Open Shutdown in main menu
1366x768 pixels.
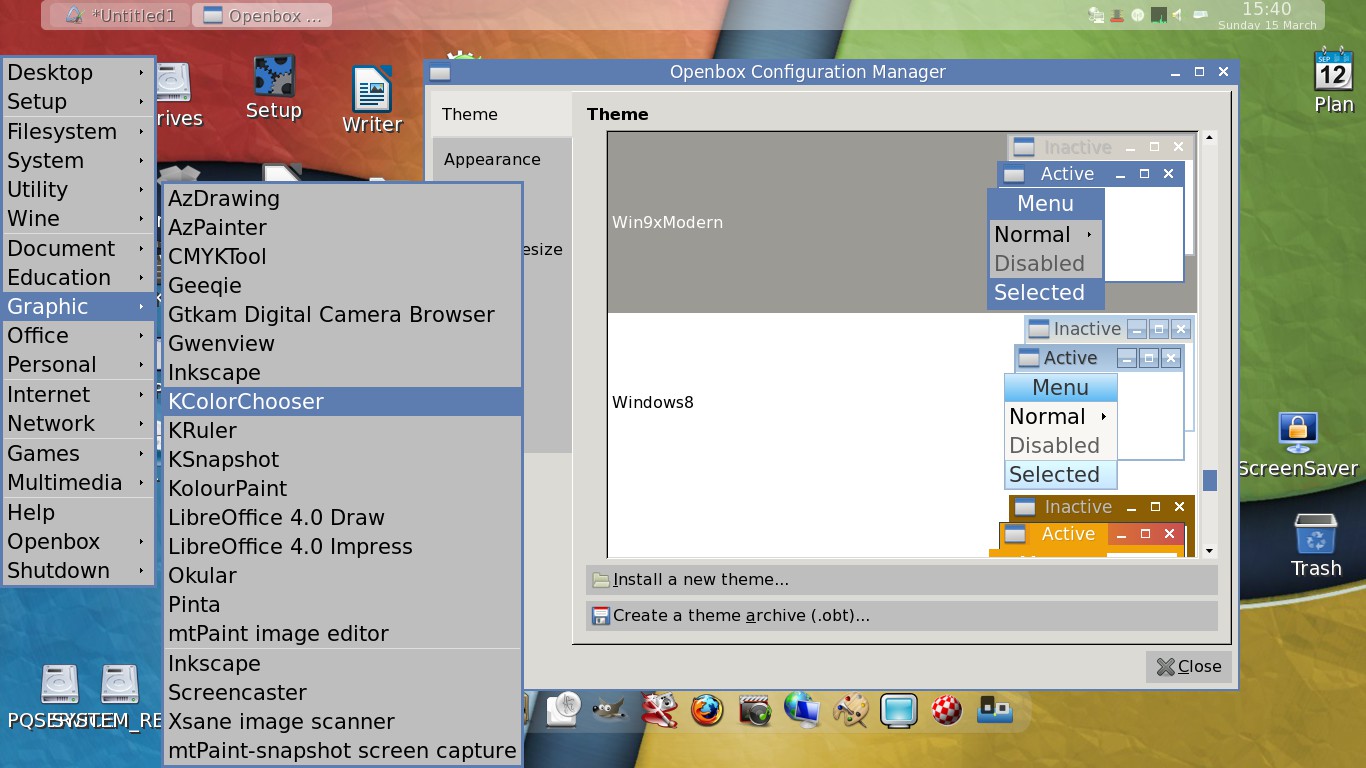79,570
